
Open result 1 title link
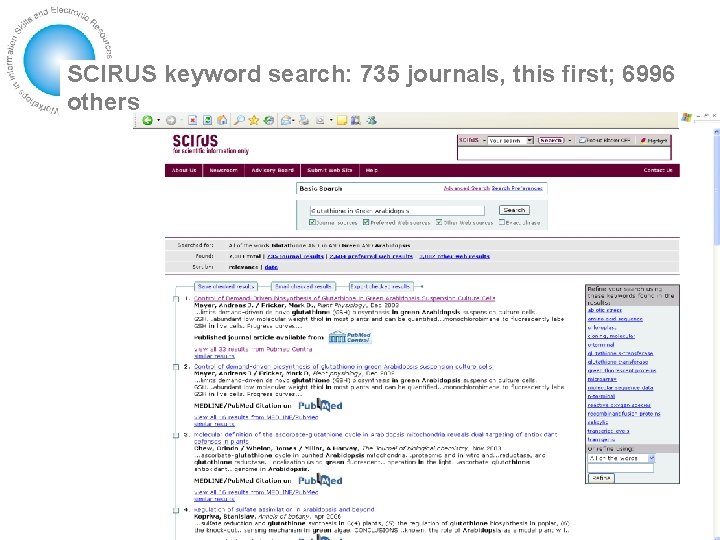pos(344,298)
